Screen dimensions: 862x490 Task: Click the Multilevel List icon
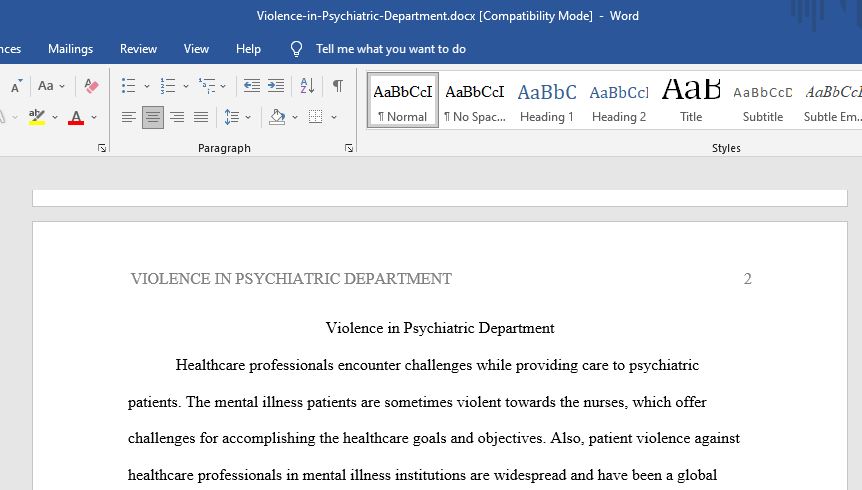(x=207, y=86)
